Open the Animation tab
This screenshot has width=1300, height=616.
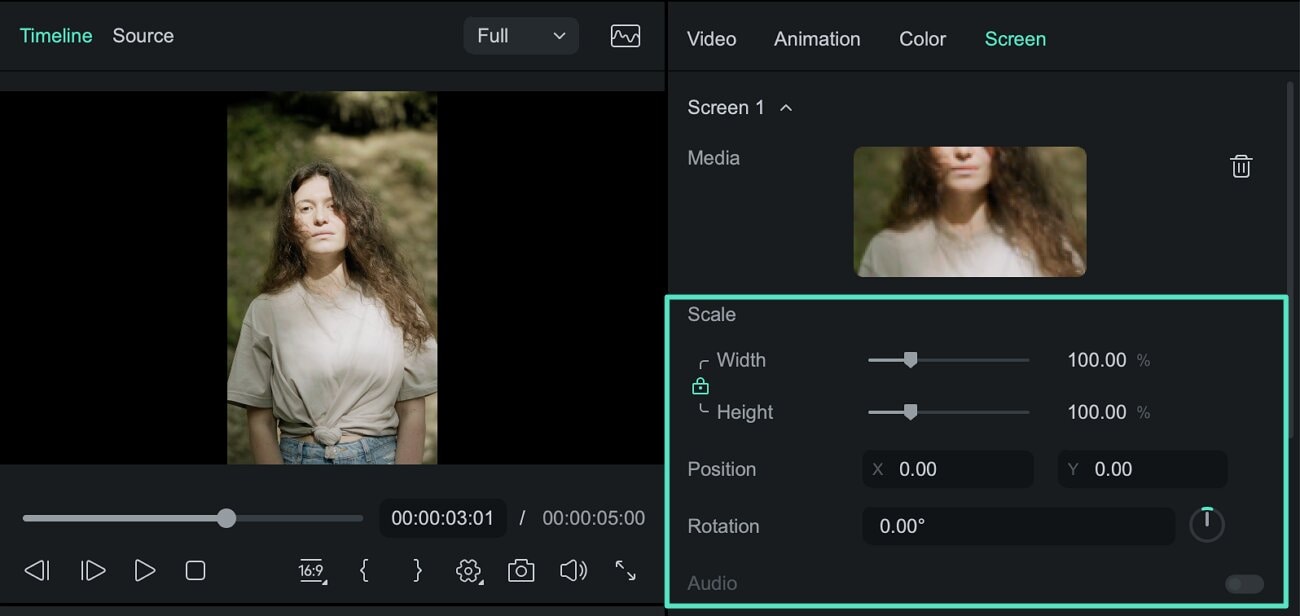(x=817, y=39)
